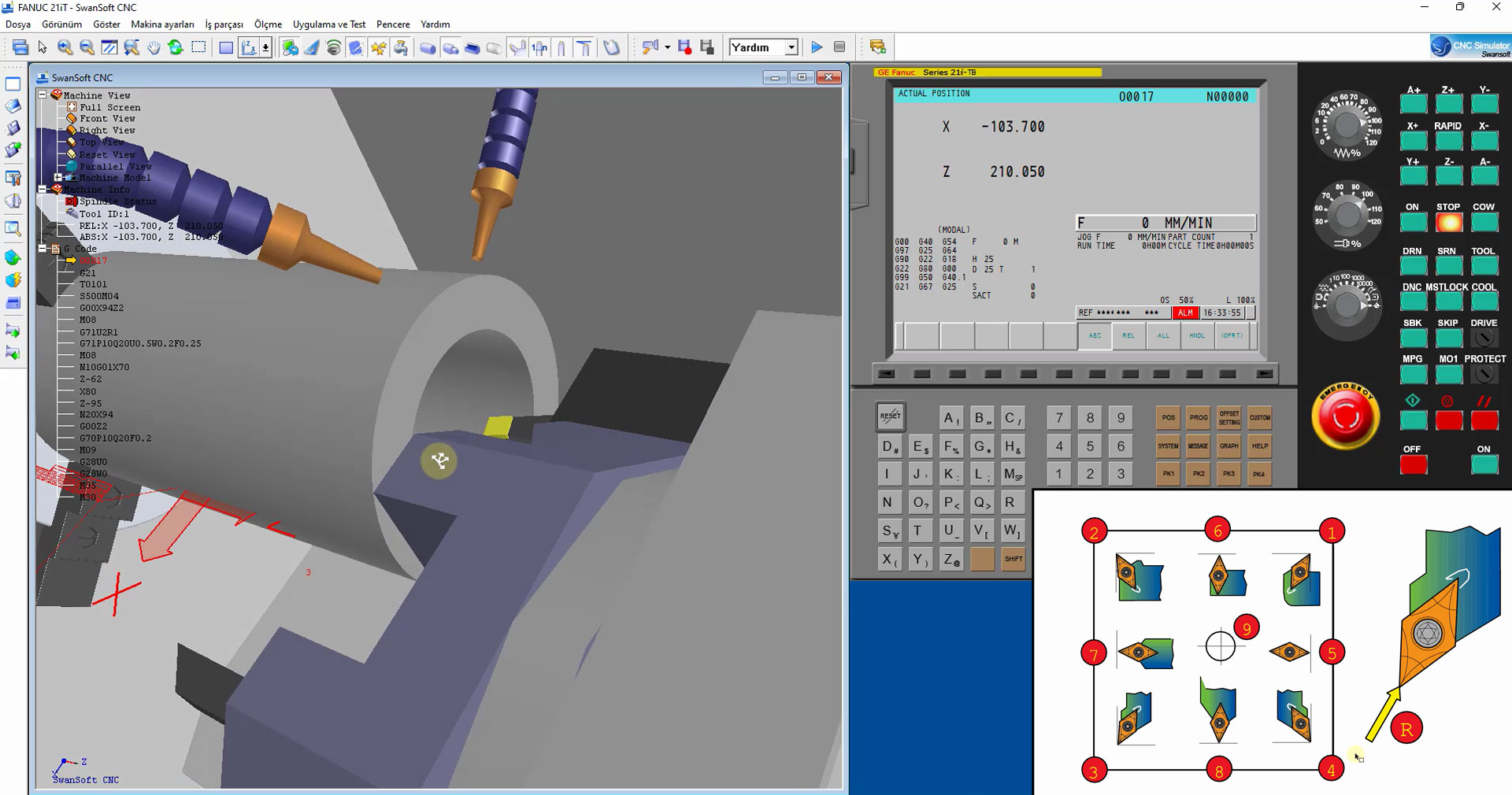Toggle the COOL coolant button
This screenshot has height=795, width=1512.
coord(1484,301)
